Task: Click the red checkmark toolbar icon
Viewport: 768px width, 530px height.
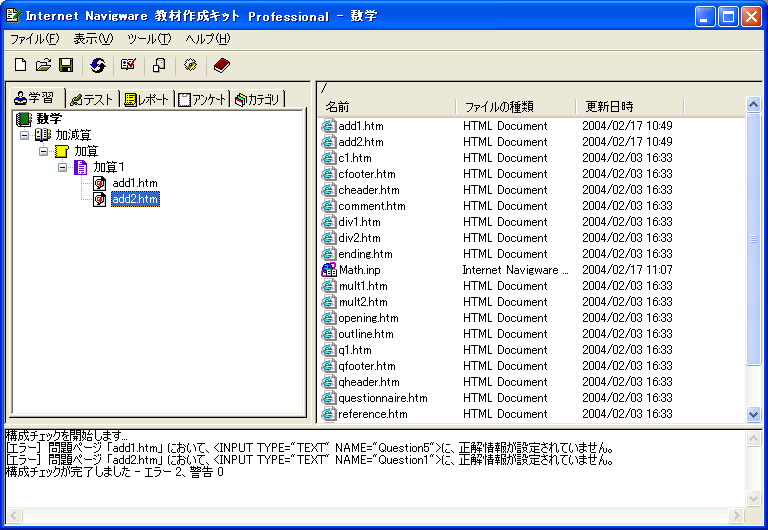Action: coord(128,65)
